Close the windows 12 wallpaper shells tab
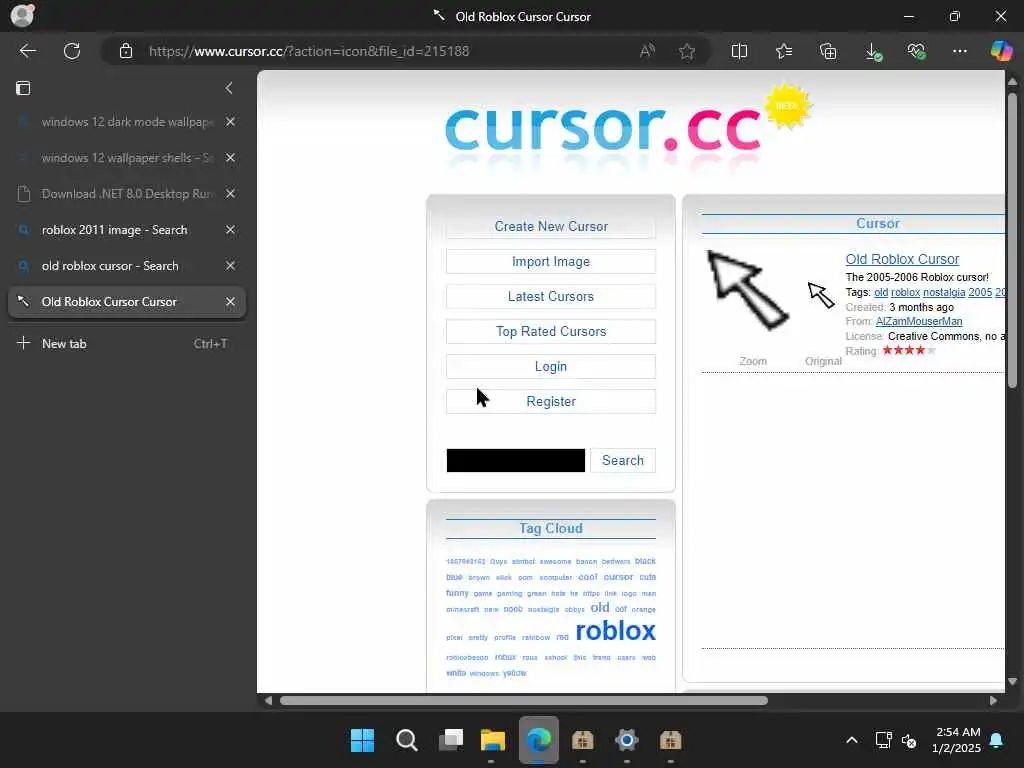1024x768 pixels. [230, 157]
